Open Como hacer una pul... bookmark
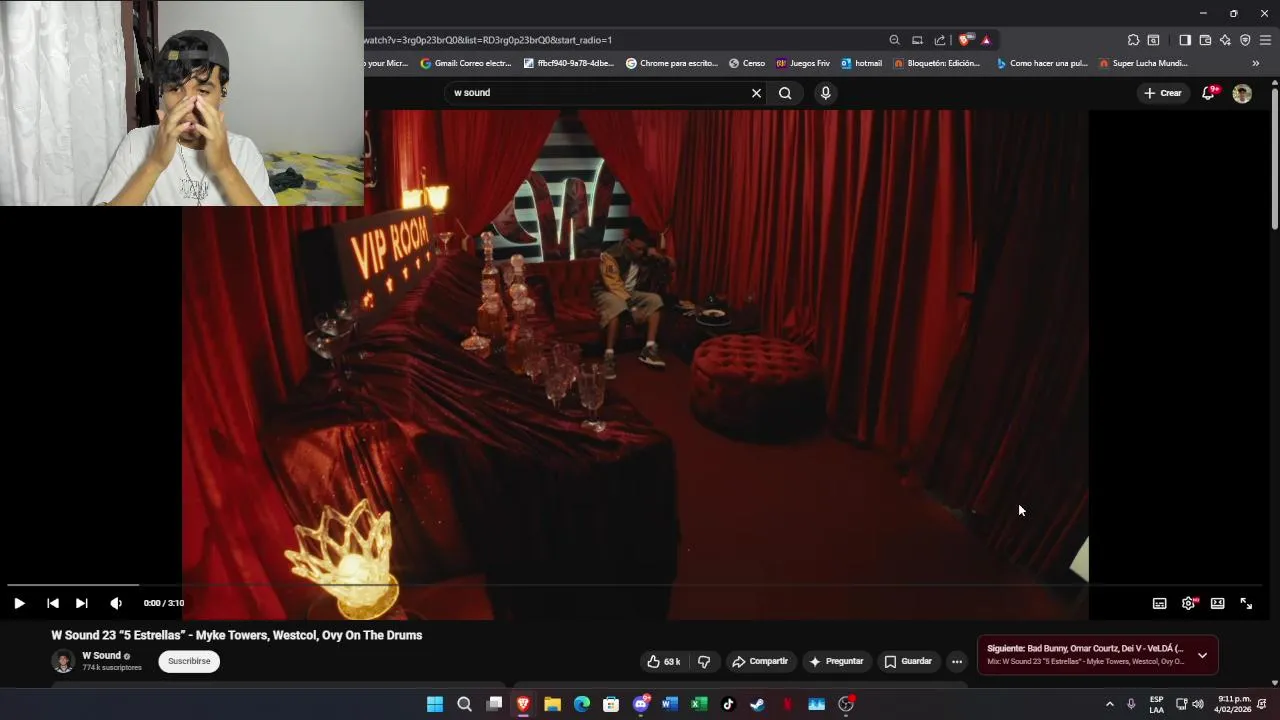 [x=1042, y=63]
